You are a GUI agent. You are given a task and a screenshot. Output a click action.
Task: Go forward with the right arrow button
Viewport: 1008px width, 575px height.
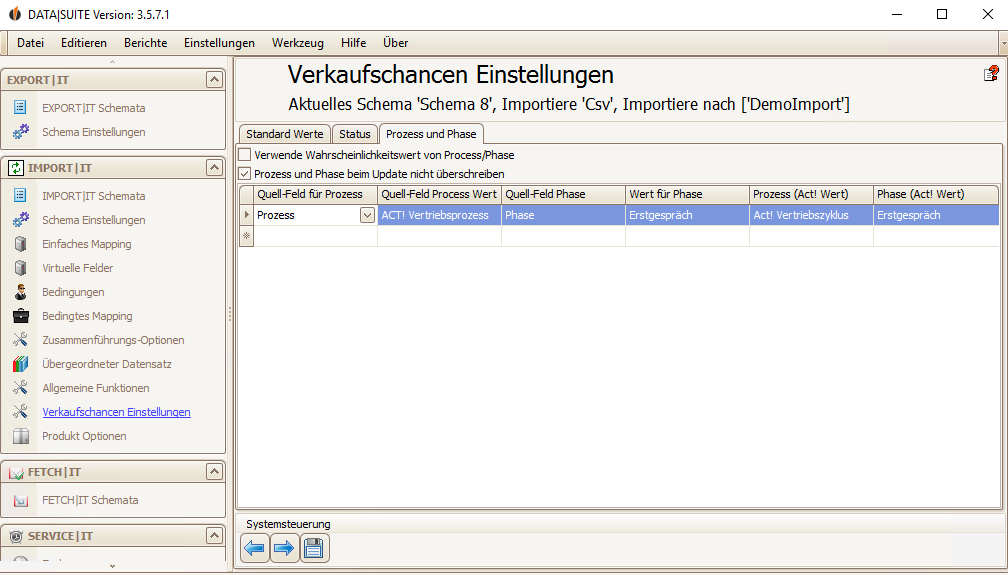click(x=284, y=549)
